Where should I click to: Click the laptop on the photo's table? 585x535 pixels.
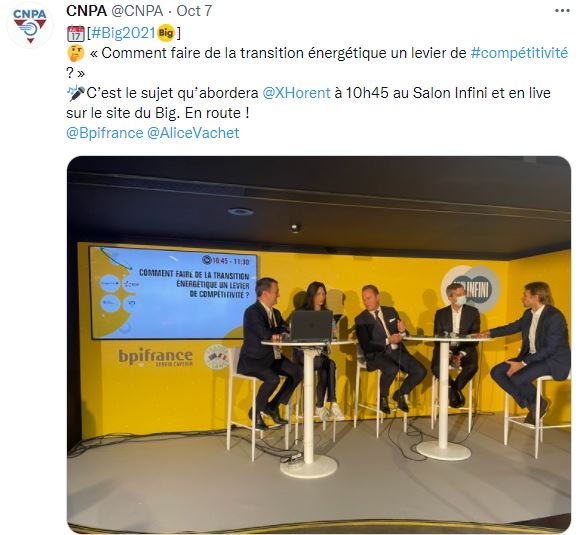312,325
